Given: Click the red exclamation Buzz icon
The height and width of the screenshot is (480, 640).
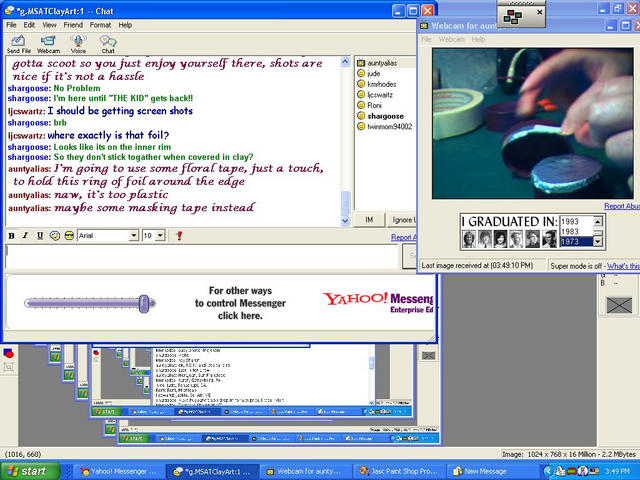Looking at the screenshot, I should (179, 236).
